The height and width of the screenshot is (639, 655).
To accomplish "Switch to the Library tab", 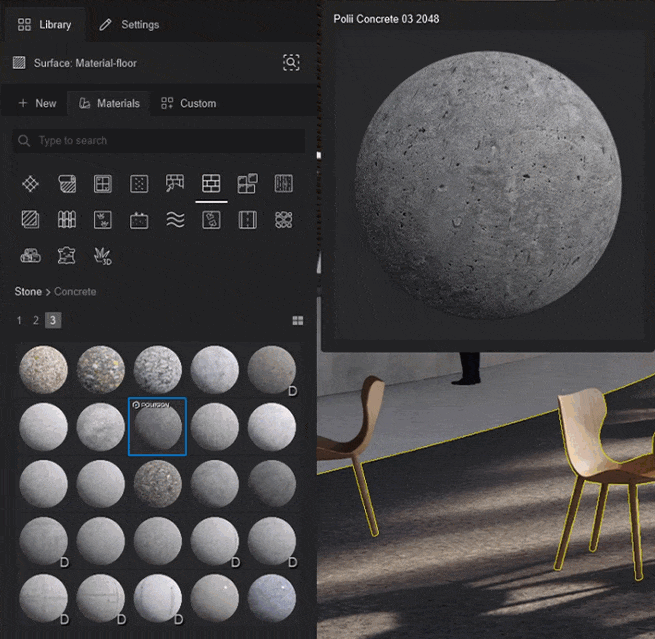I will [x=45, y=24].
